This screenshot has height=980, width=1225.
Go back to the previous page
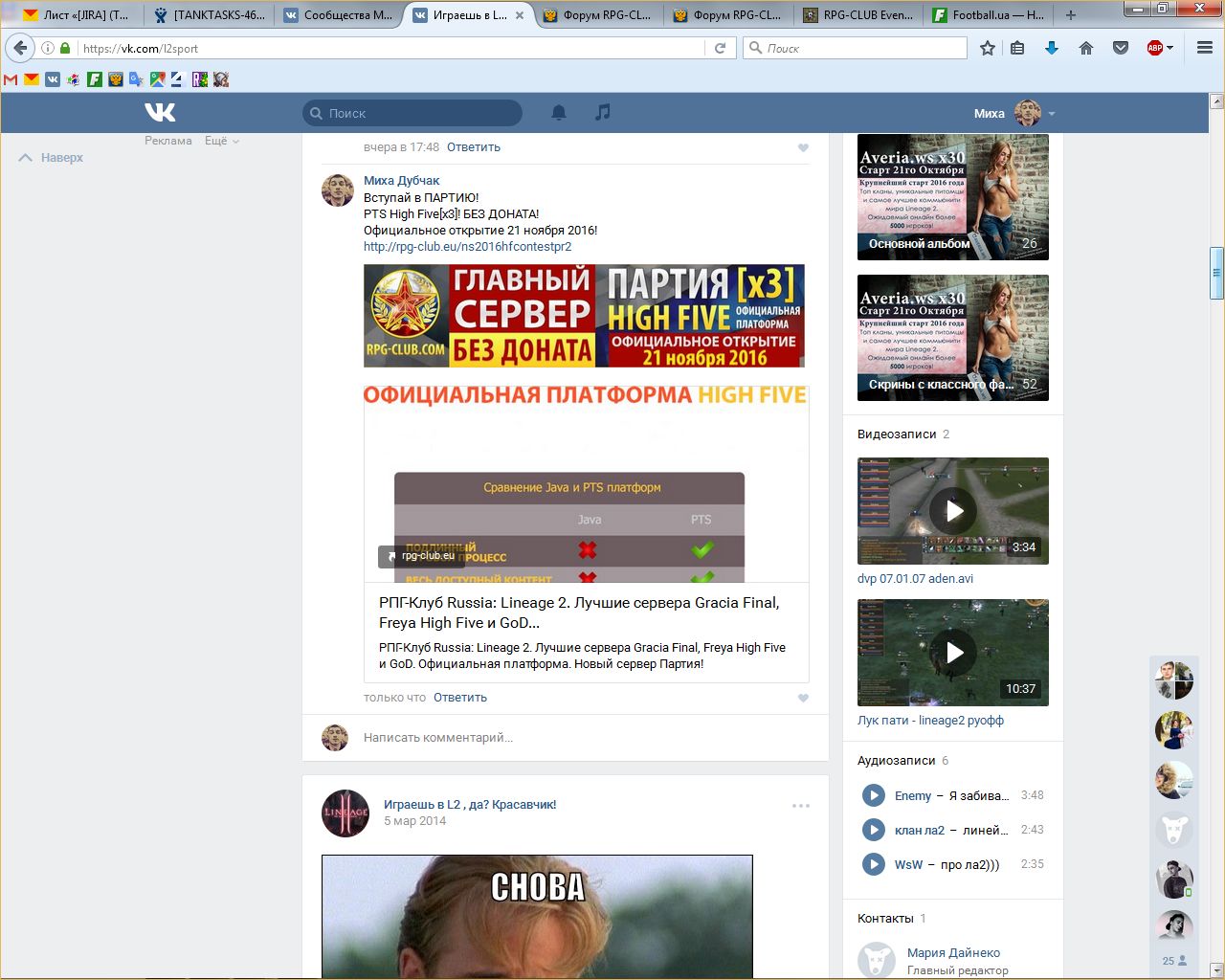[x=21, y=48]
